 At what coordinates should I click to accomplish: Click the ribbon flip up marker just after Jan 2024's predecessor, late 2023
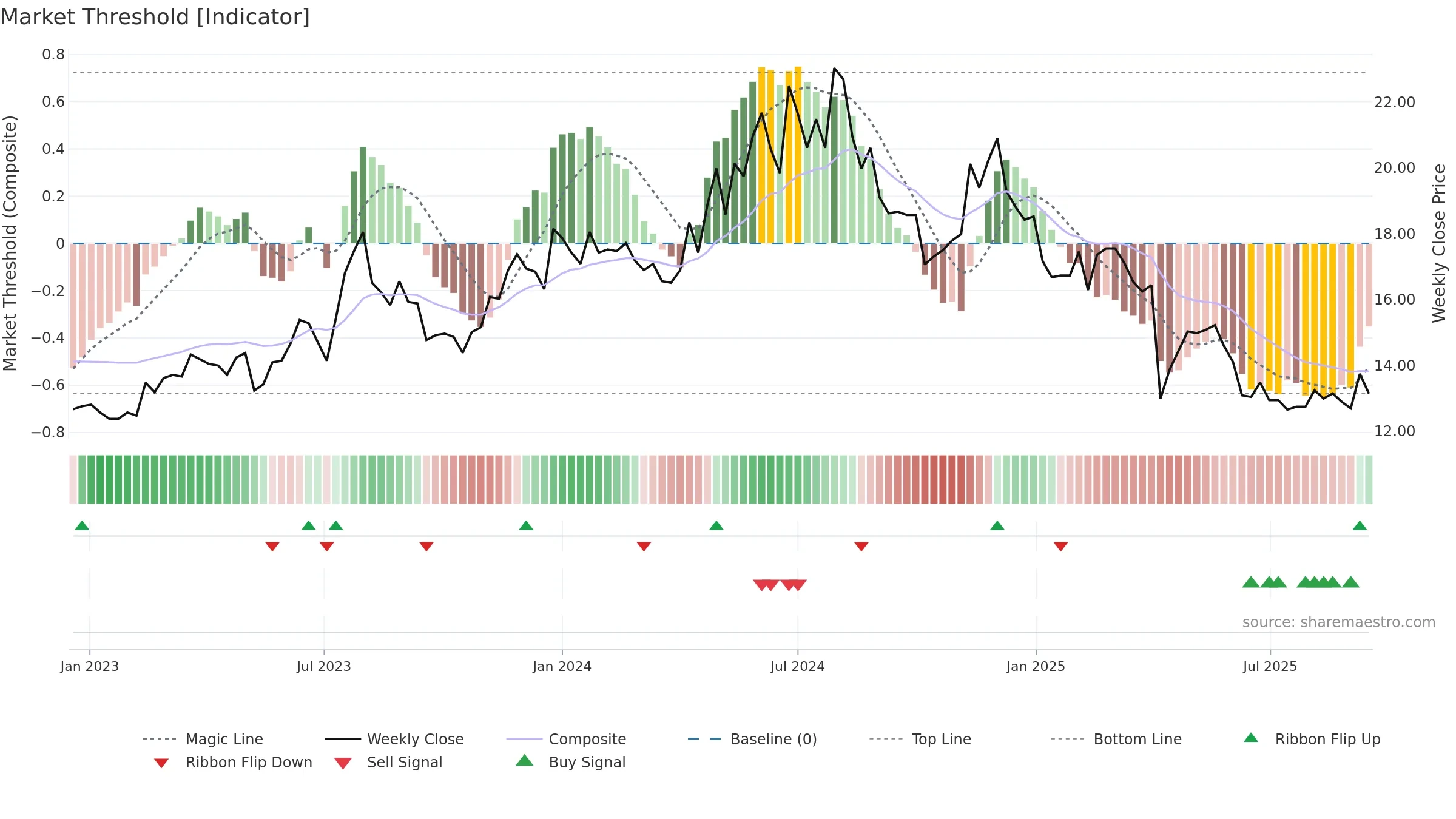pos(526,525)
